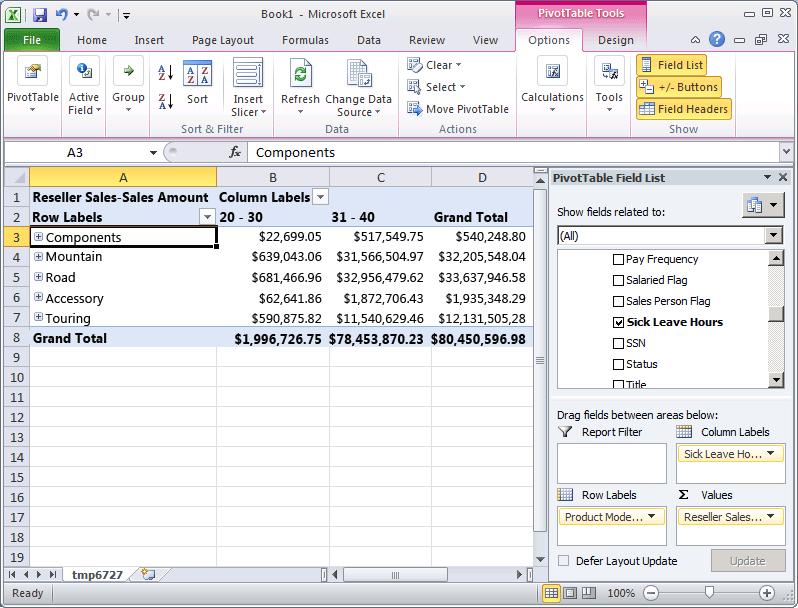Image resolution: width=798 pixels, height=608 pixels.
Task: Click the zoom slider handle
Action: 709,593
